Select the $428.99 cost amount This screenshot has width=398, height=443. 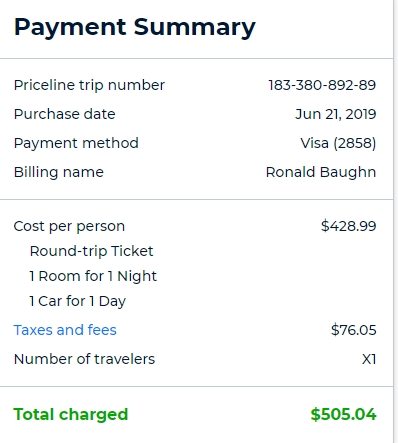pyautogui.click(x=349, y=226)
